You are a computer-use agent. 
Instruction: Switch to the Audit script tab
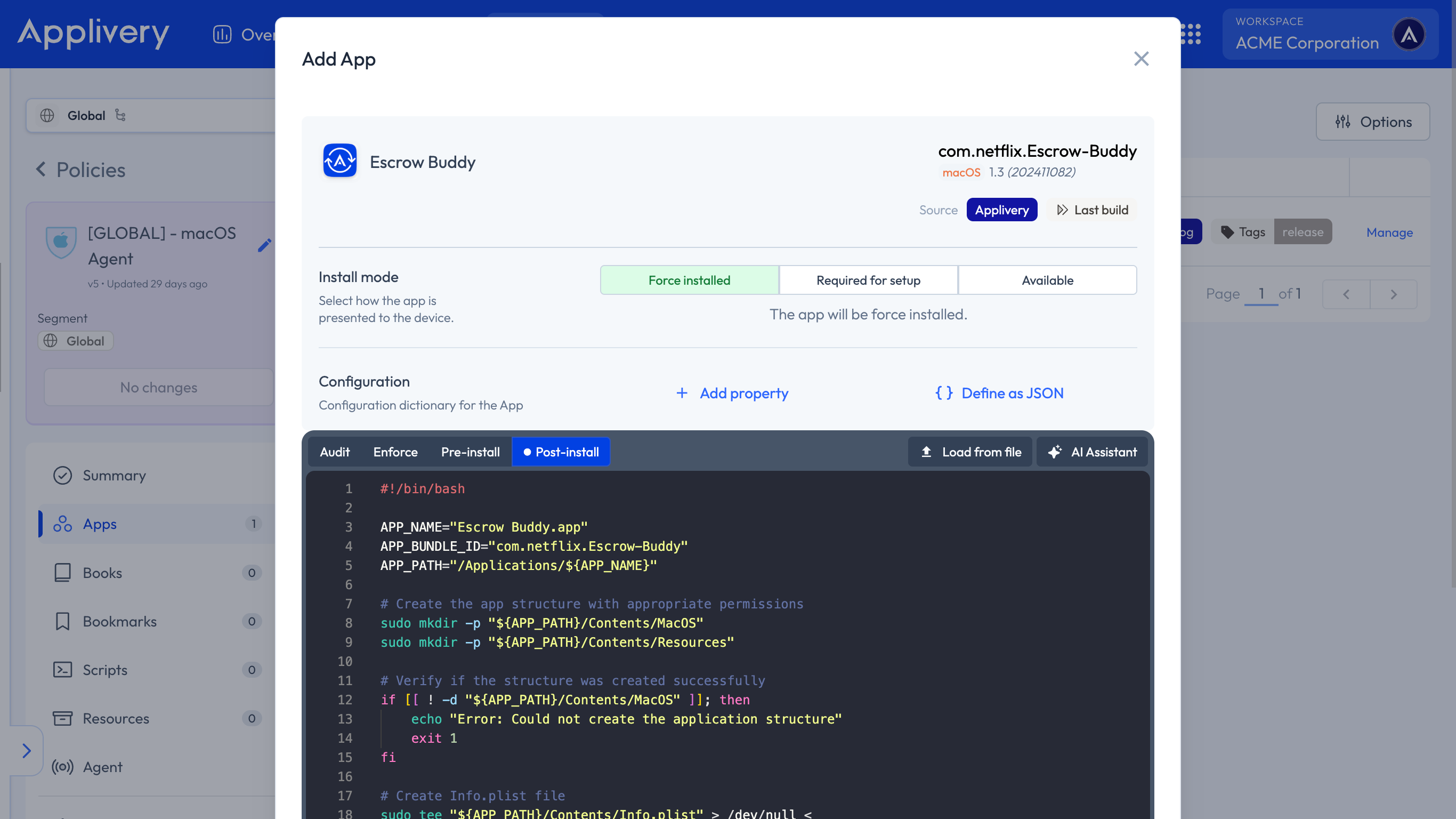[335, 452]
